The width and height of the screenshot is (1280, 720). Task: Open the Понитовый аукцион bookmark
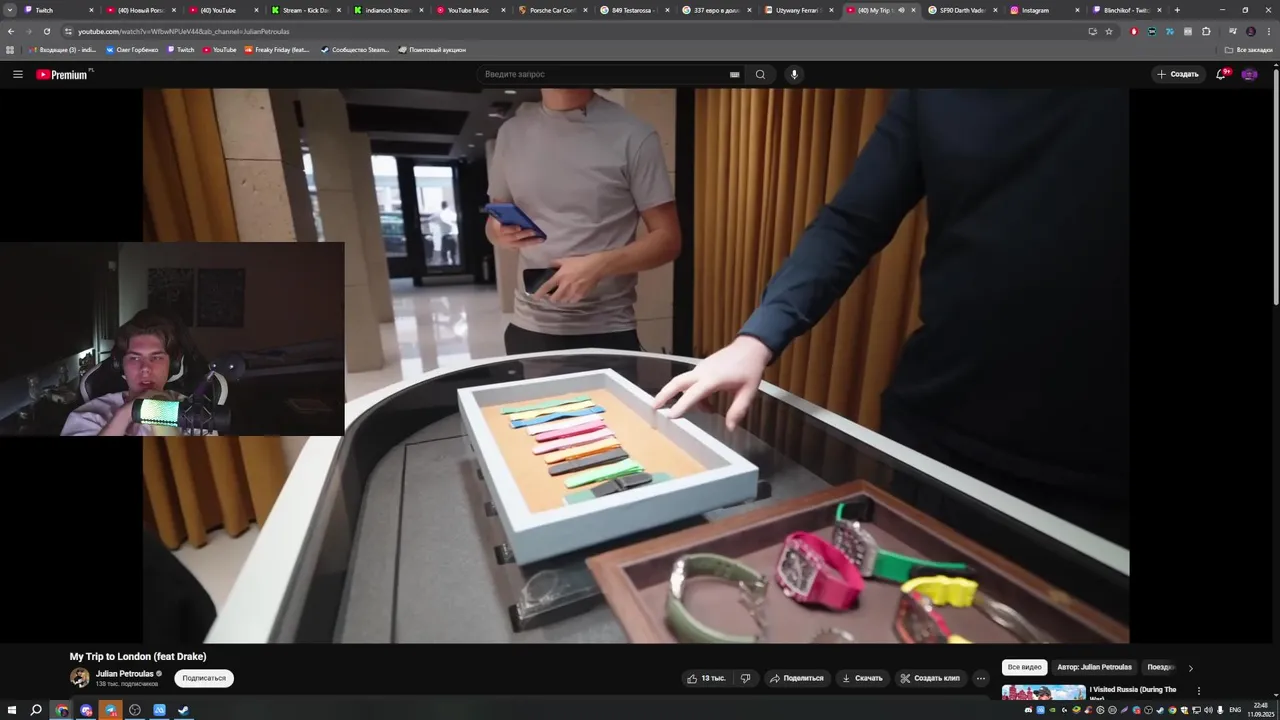pyautogui.click(x=432, y=49)
